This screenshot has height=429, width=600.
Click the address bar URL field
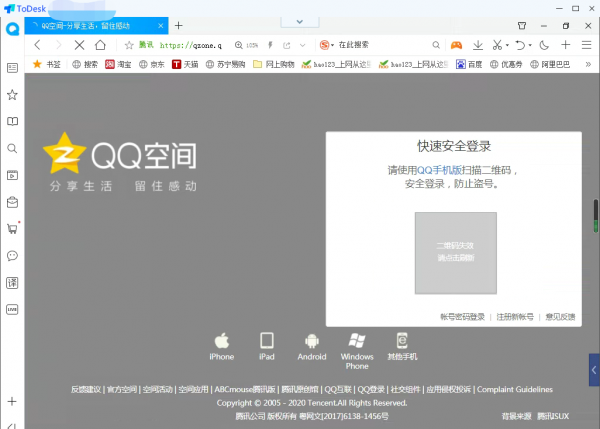tap(191, 46)
